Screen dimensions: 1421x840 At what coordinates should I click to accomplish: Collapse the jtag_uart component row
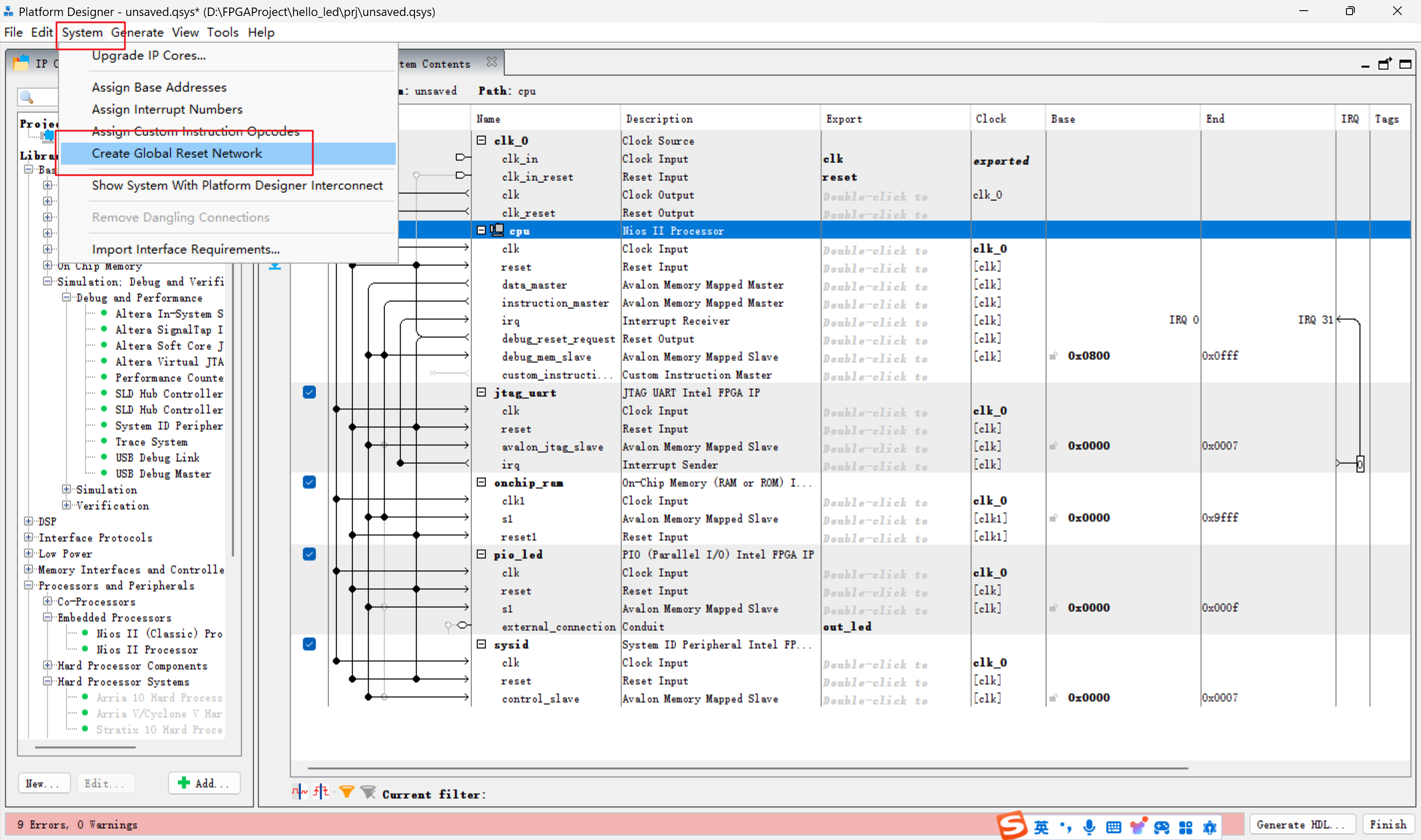[482, 392]
